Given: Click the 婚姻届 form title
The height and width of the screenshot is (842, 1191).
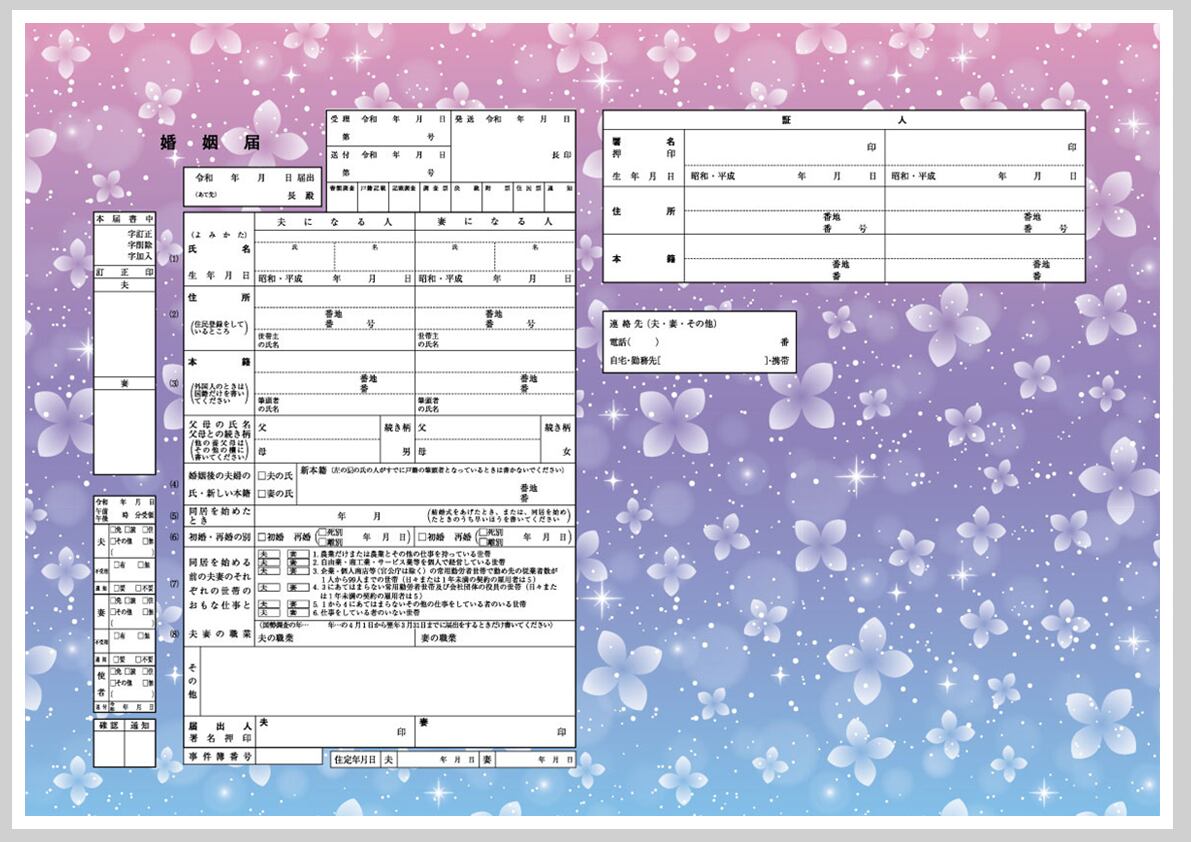Looking at the screenshot, I should coord(210,143).
